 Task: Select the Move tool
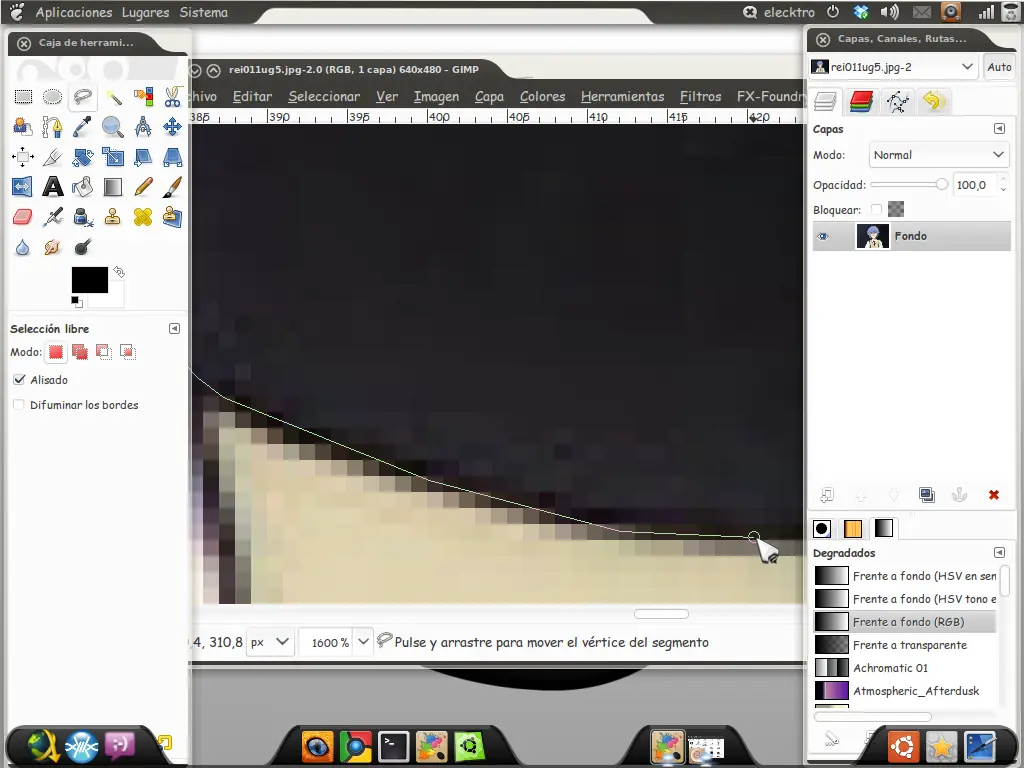click(x=172, y=127)
